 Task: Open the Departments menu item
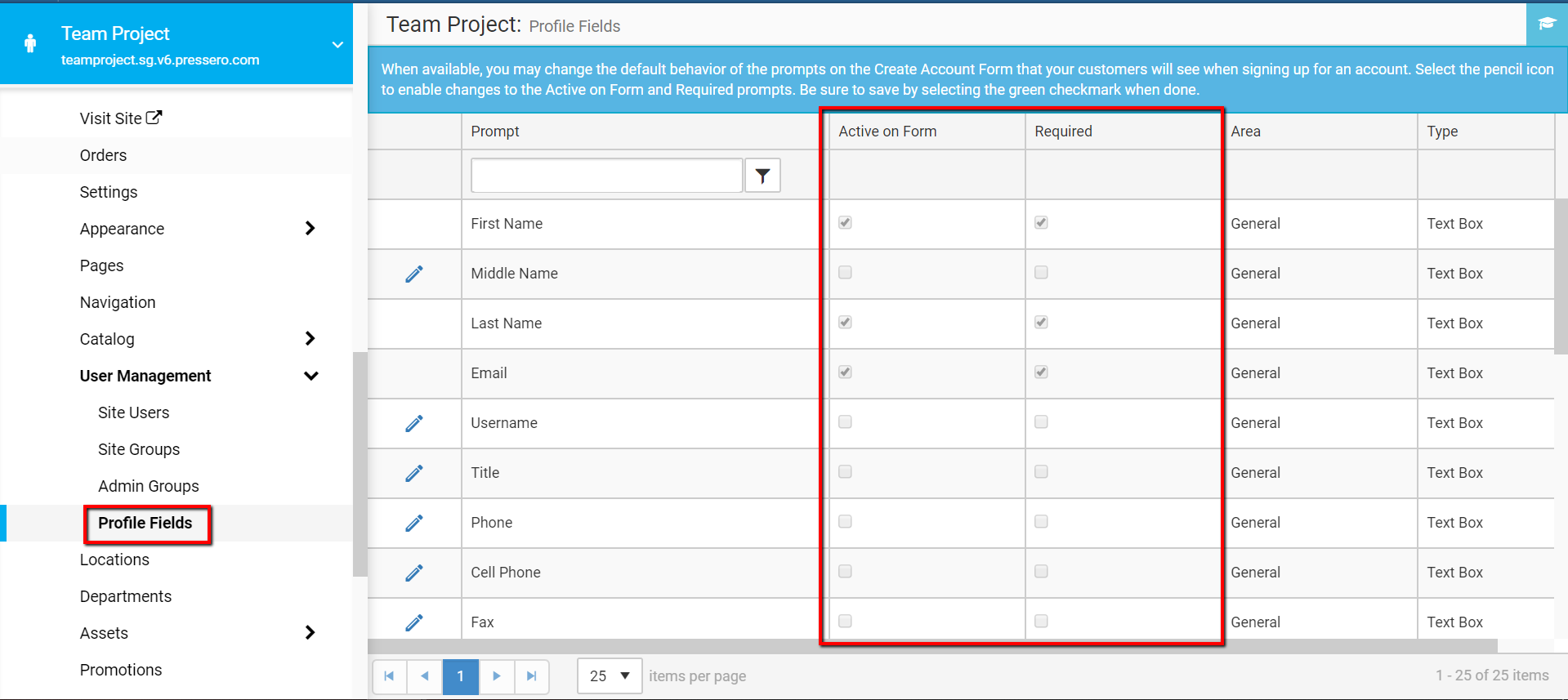coord(126,596)
